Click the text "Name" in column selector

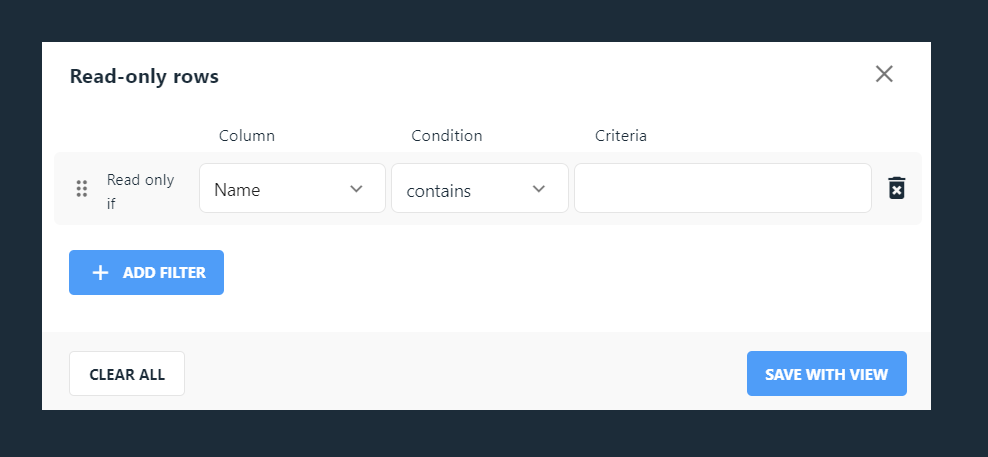(237, 190)
